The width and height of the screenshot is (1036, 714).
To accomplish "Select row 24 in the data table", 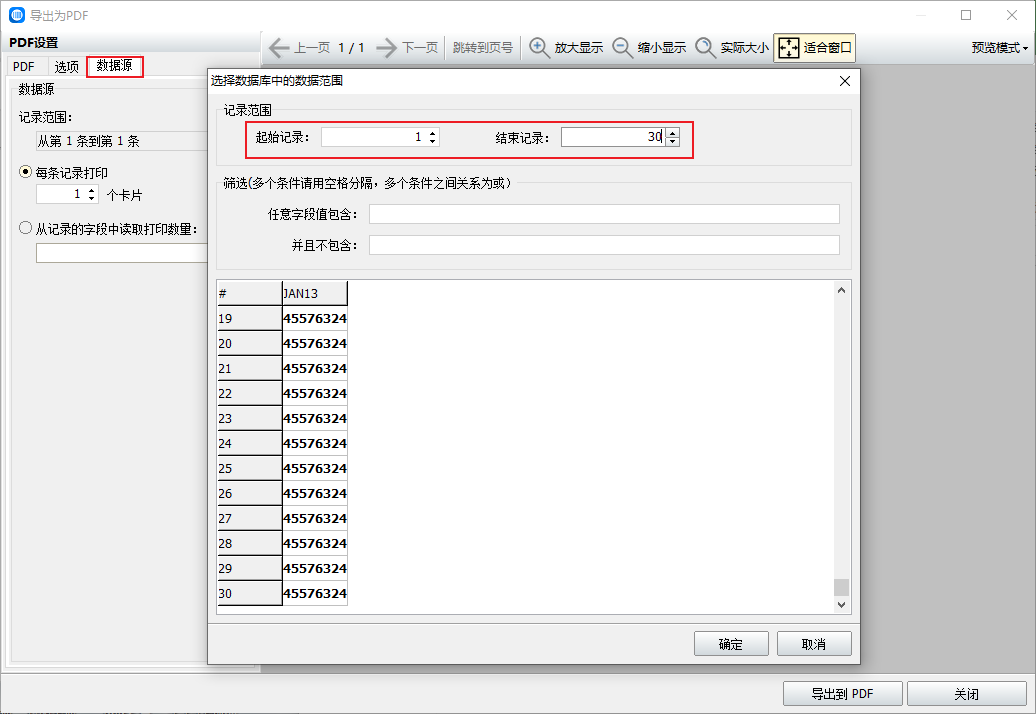I will pyautogui.click(x=282, y=443).
